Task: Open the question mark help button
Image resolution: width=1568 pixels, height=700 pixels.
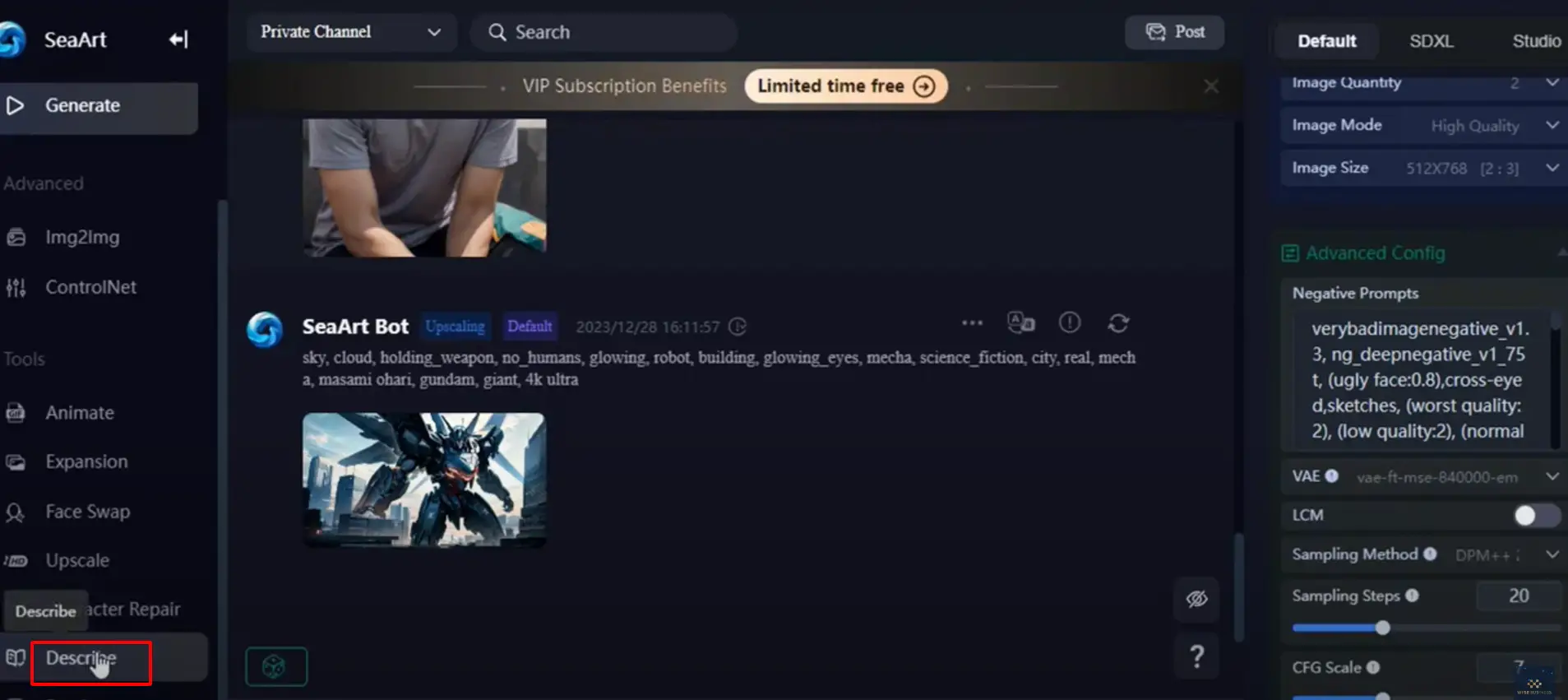Action: 1196,656
